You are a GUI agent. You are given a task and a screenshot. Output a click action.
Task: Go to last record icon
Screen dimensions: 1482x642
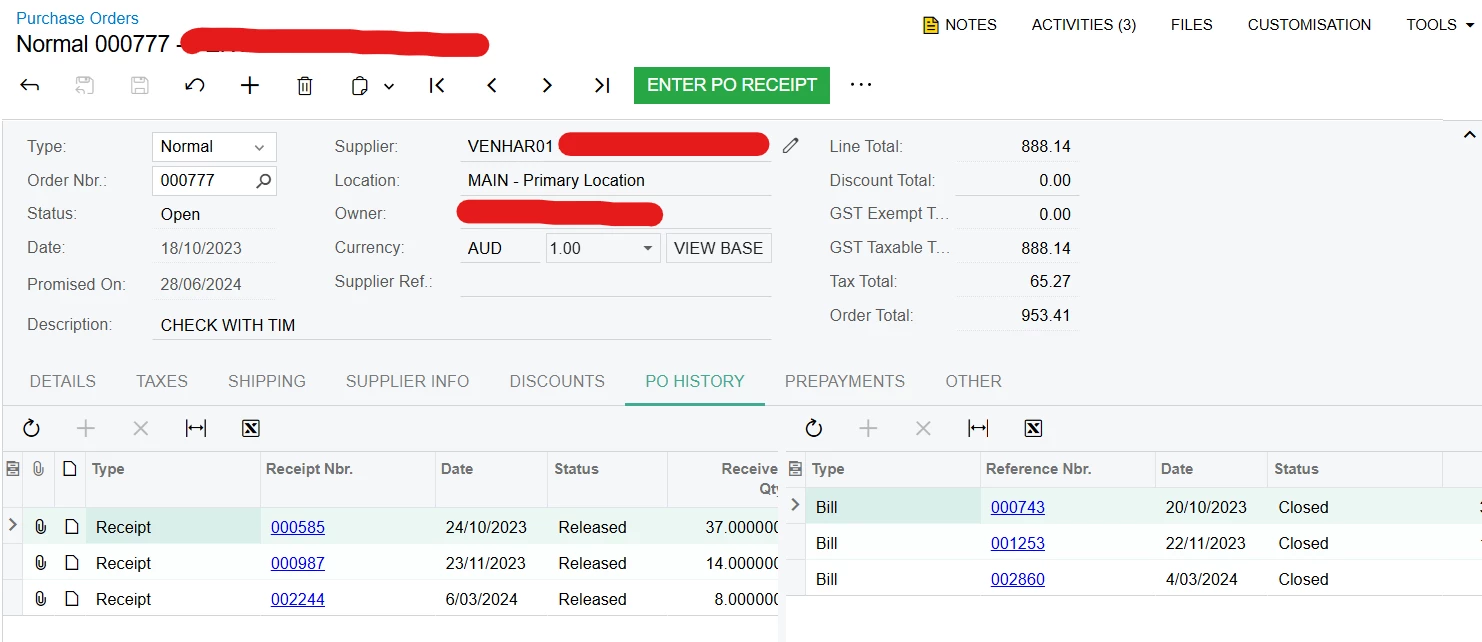point(602,86)
